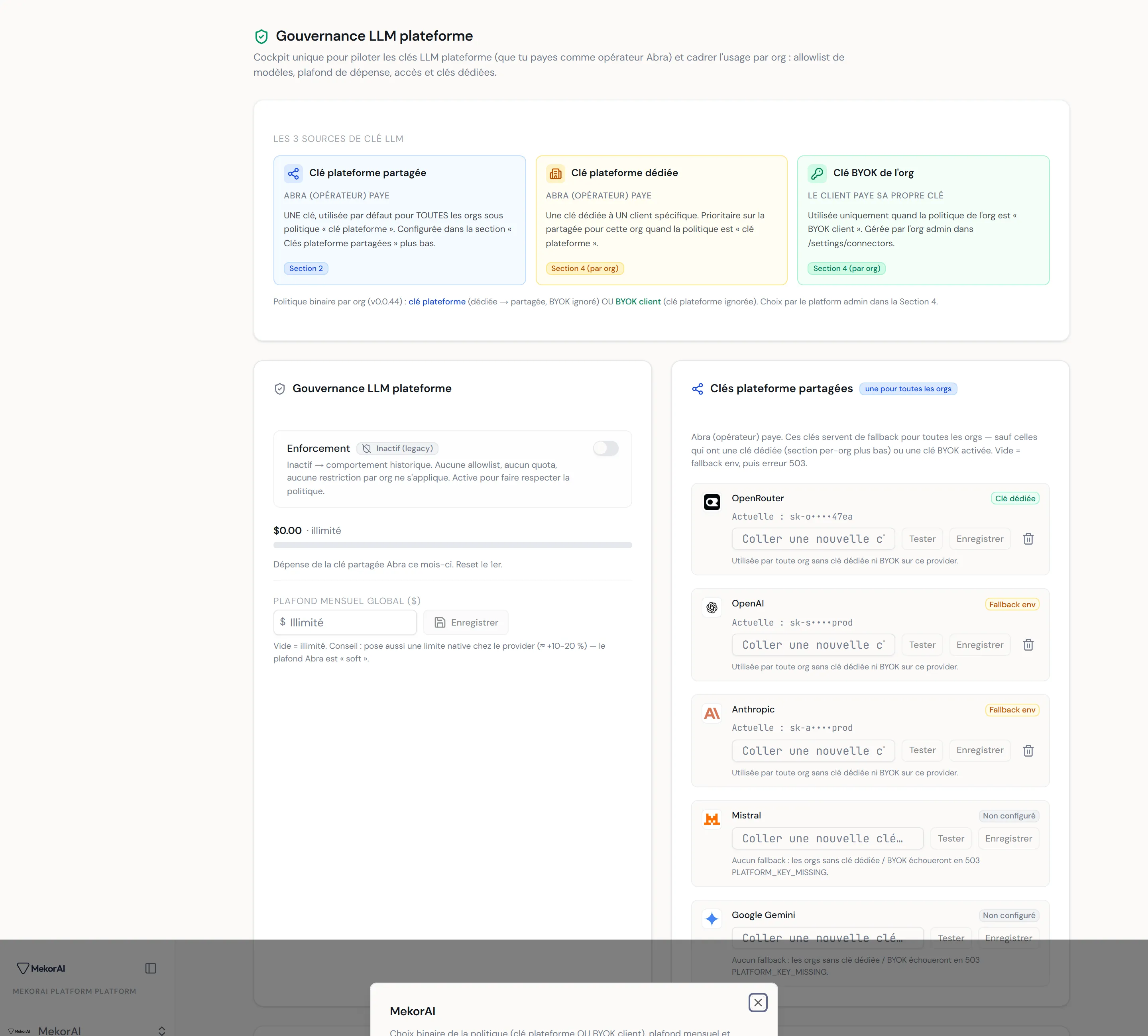Click the share icon next to Clés plateforme partagées
This screenshot has width=1148, height=1036.
coord(698,389)
